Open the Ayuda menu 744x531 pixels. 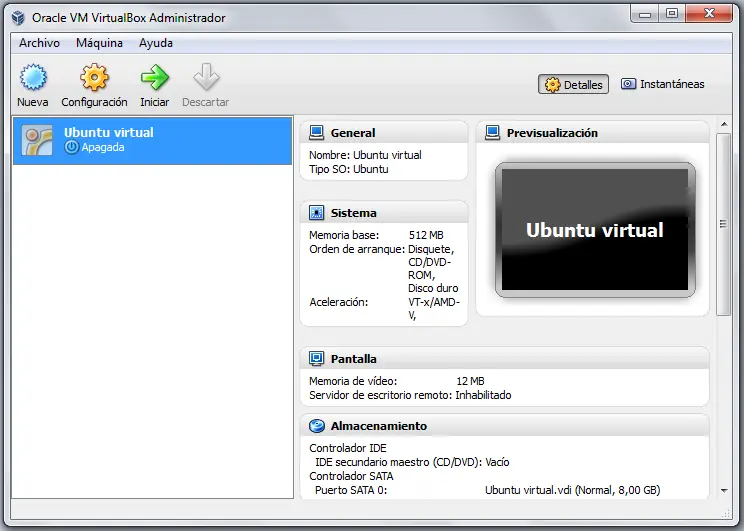click(156, 43)
